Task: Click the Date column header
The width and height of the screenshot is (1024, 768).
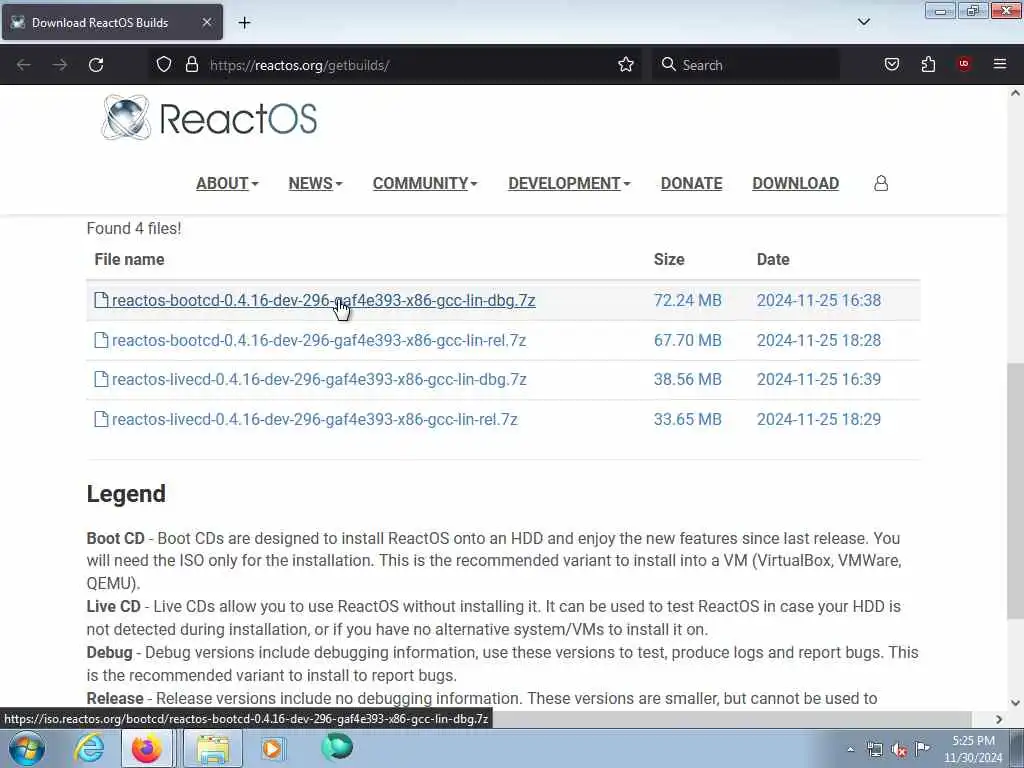Action: pos(773,259)
